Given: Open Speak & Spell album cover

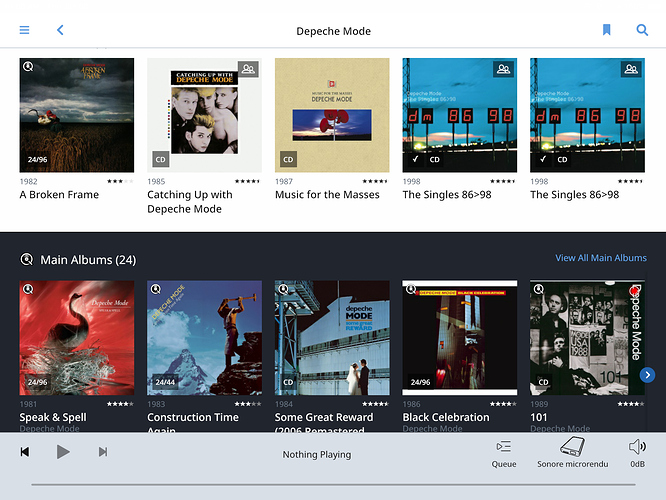Looking at the screenshot, I should tap(77, 338).
